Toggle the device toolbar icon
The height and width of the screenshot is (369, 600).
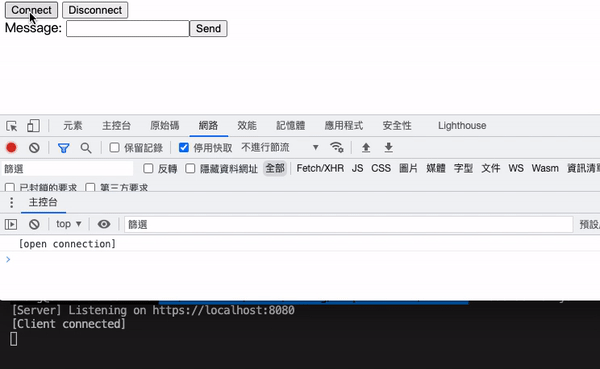[33, 126]
